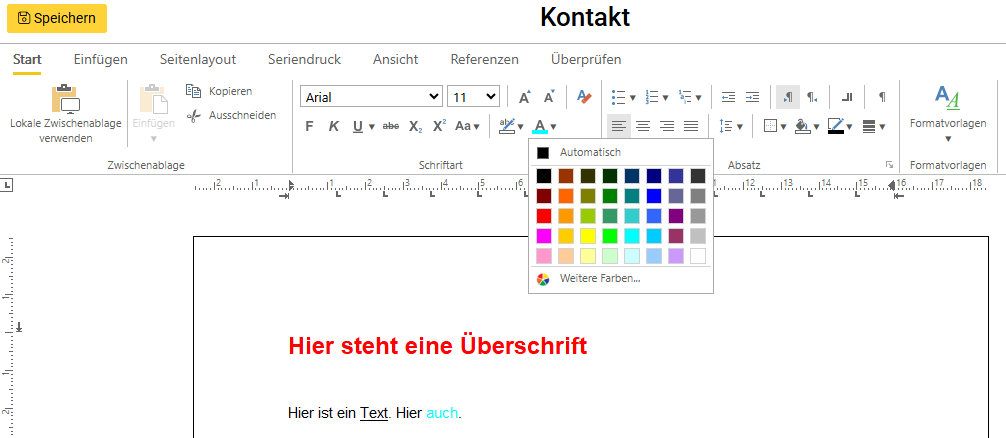The height and width of the screenshot is (438, 1006).
Task: Center align the paragraph
Action: pos(643,126)
